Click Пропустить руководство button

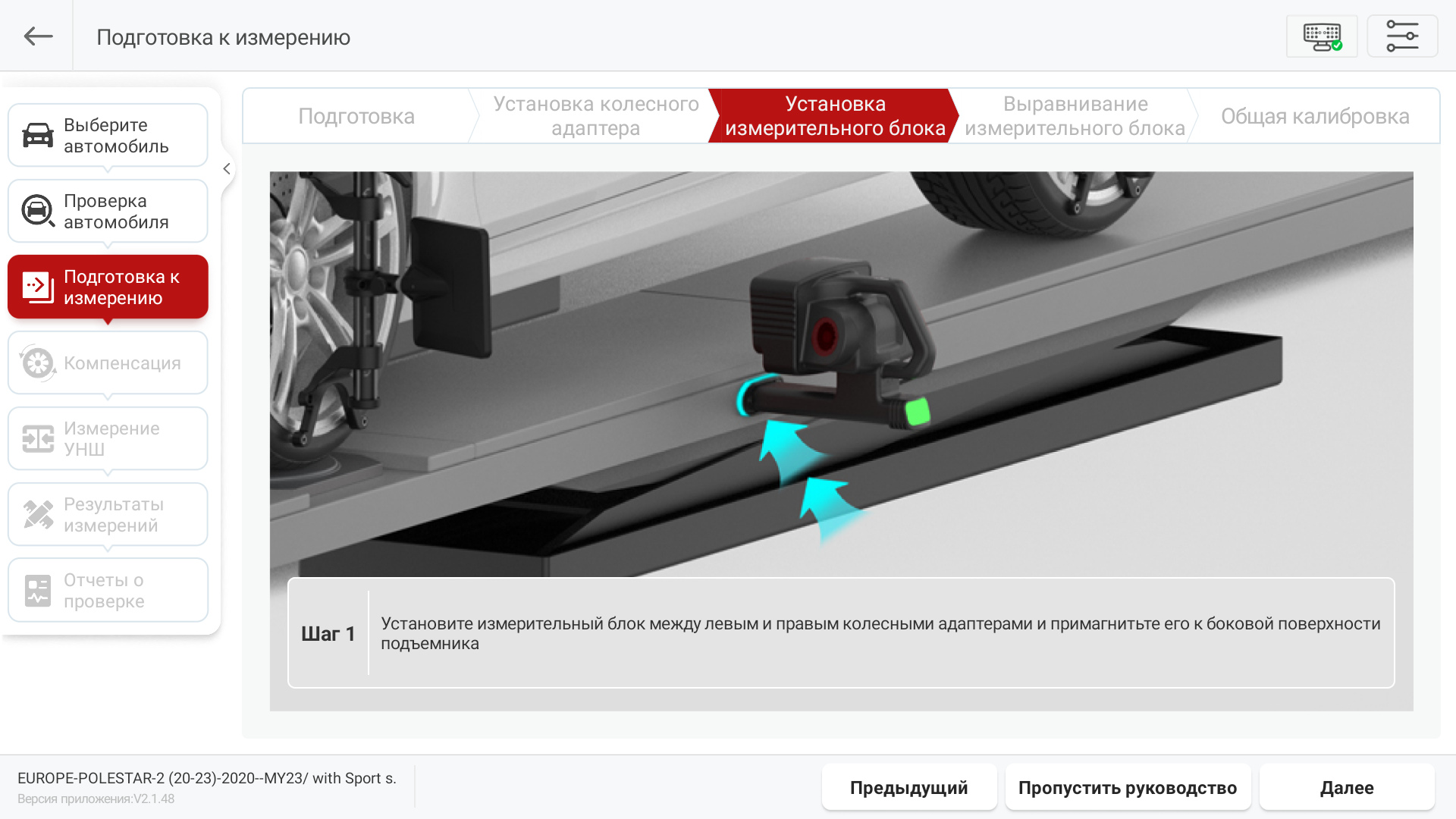tap(1127, 788)
